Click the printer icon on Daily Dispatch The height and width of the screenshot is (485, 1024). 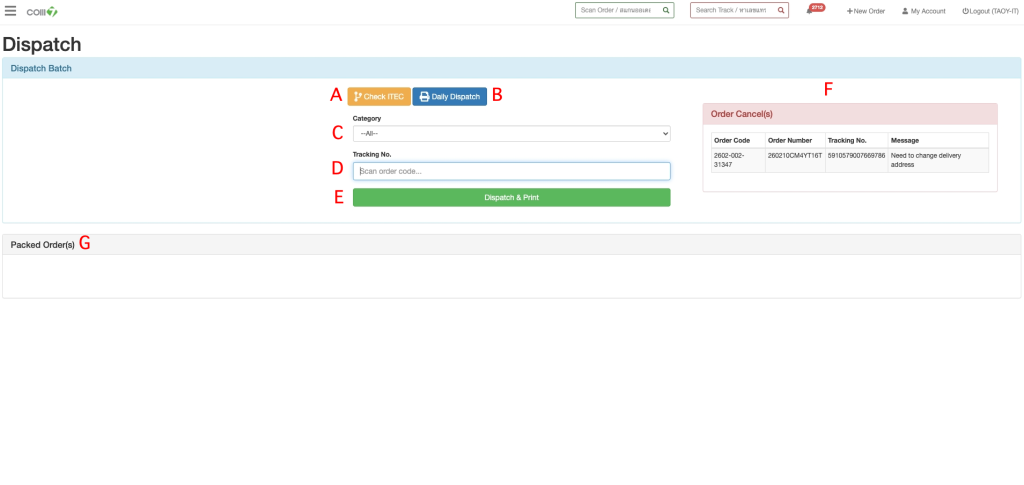(424, 97)
